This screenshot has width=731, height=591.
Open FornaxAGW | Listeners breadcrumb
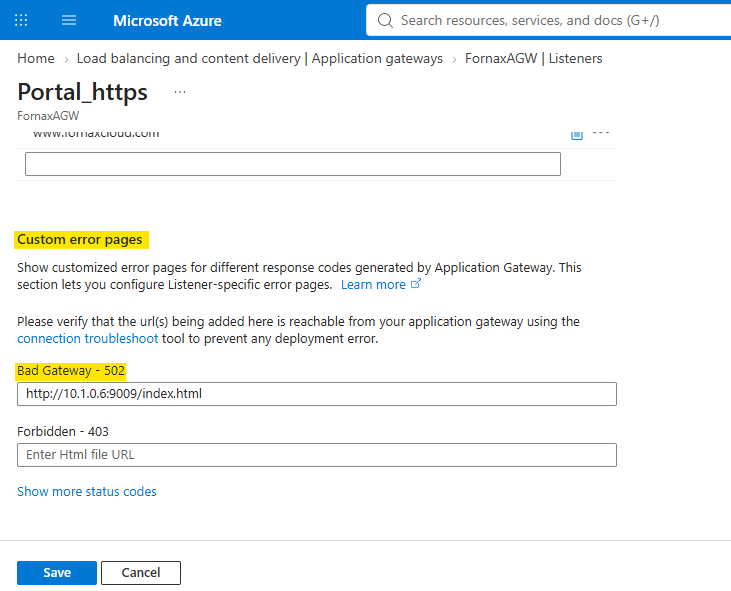coord(533,58)
